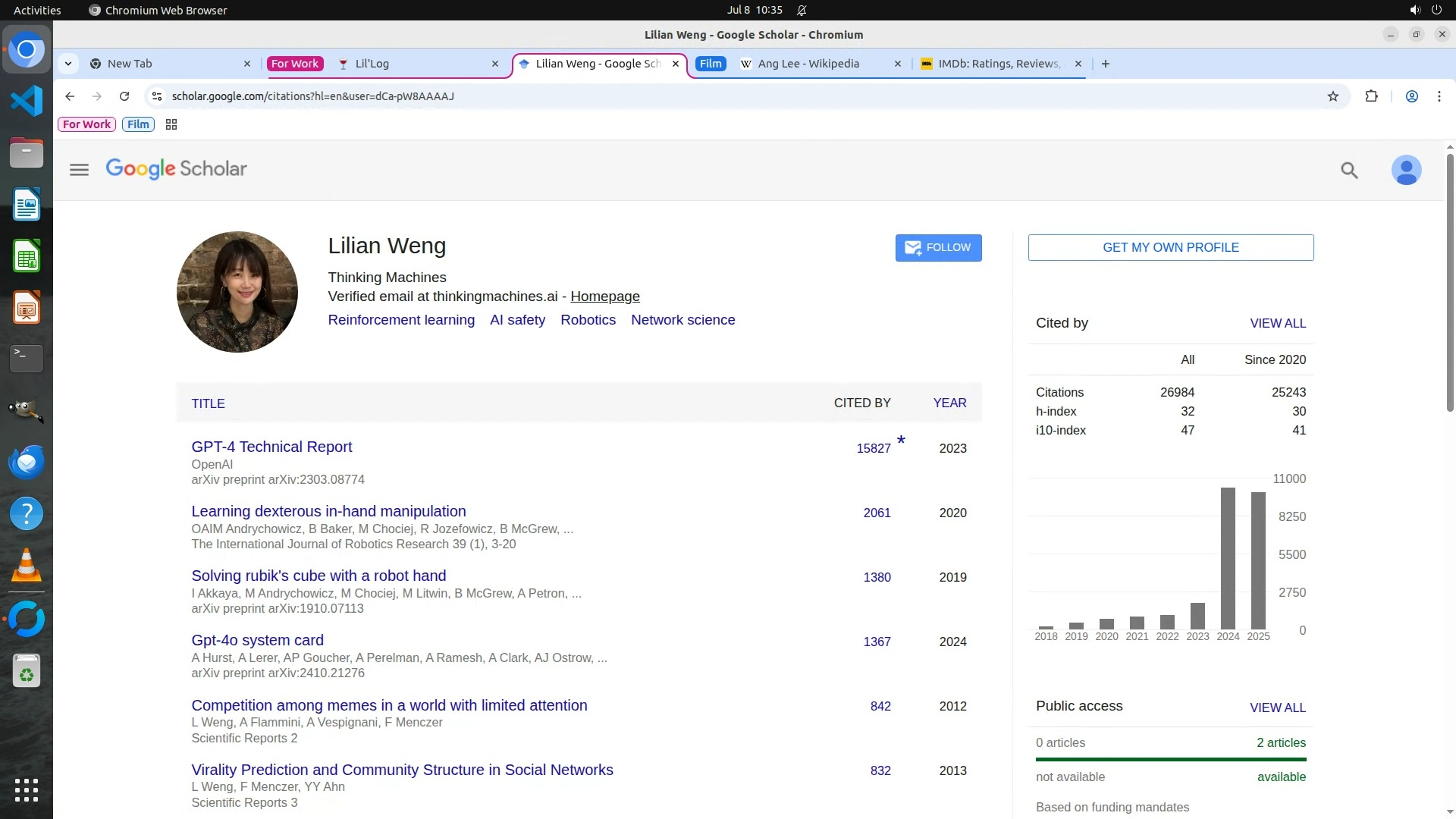
Task: Click the 2024 bar in citations chart
Action: (x=1228, y=558)
